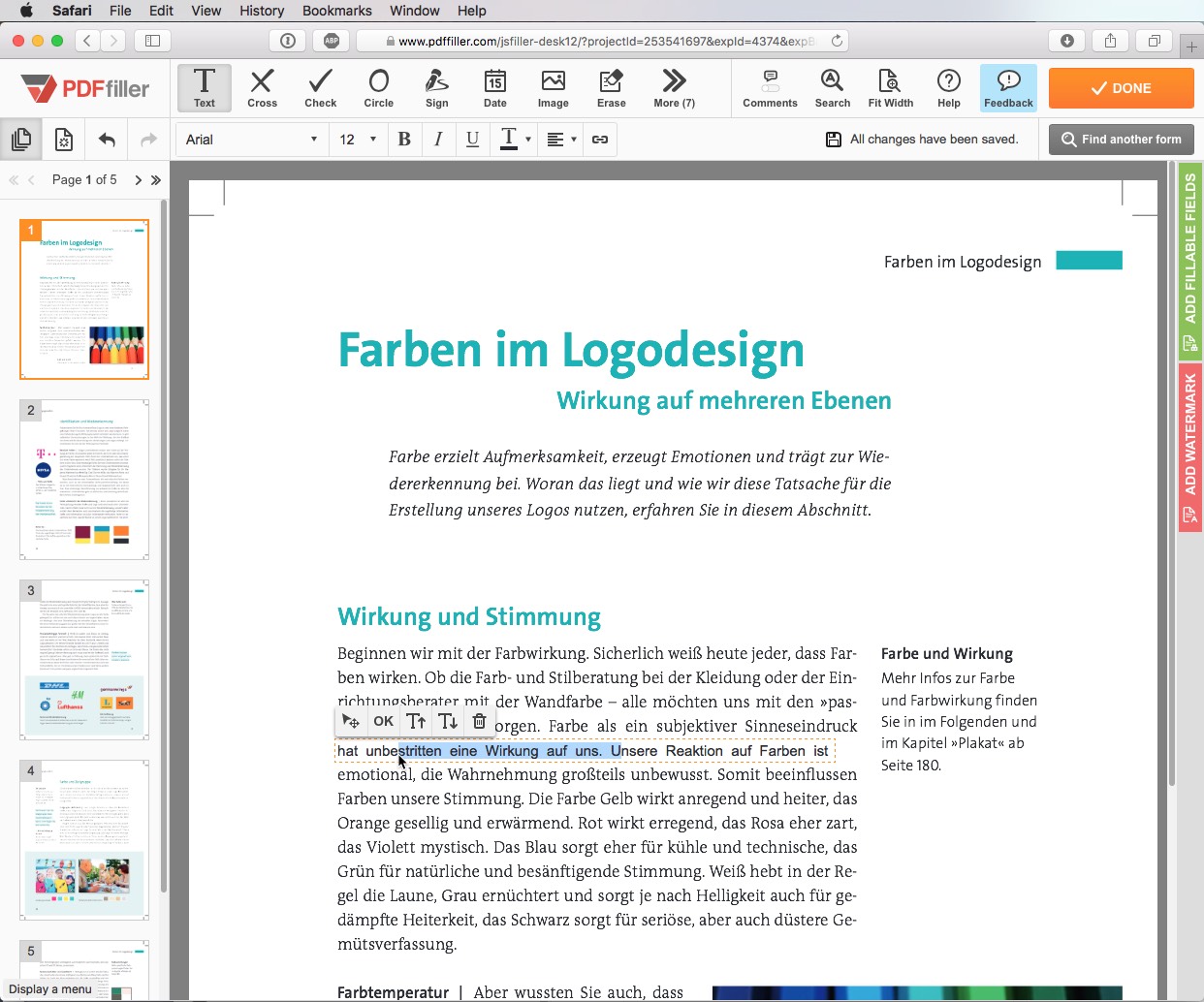Image resolution: width=1204 pixels, height=1002 pixels.
Task: Open text alignment dropdown
Action: (561, 140)
